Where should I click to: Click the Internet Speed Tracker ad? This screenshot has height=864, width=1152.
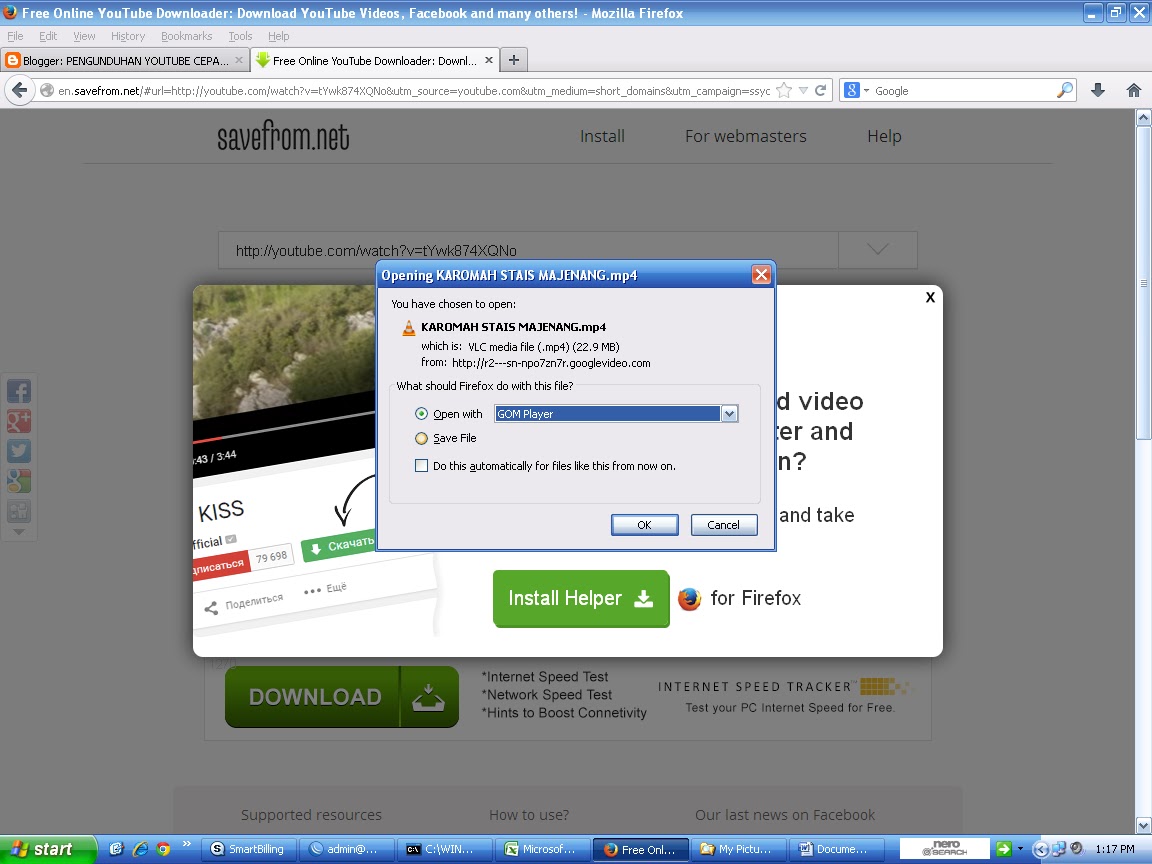pyautogui.click(x=784, y=696)
